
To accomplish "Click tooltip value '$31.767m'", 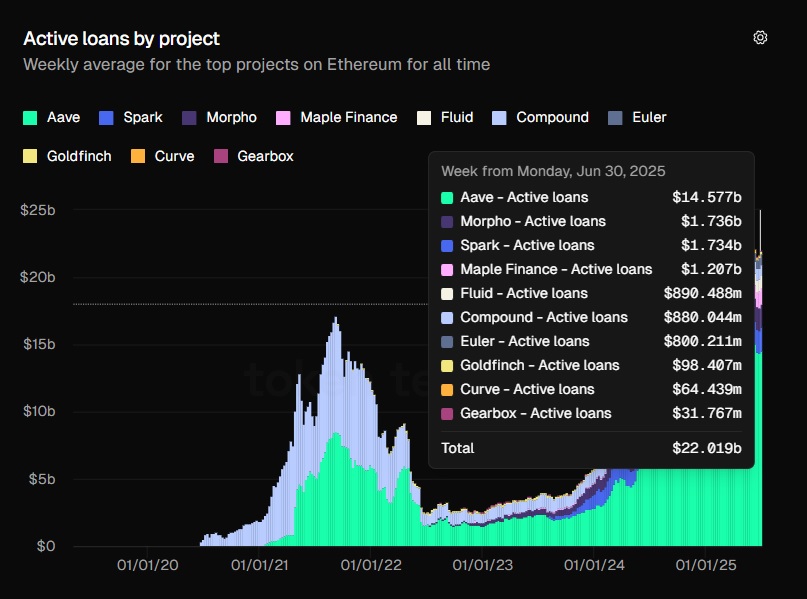I will coord(707,413).
